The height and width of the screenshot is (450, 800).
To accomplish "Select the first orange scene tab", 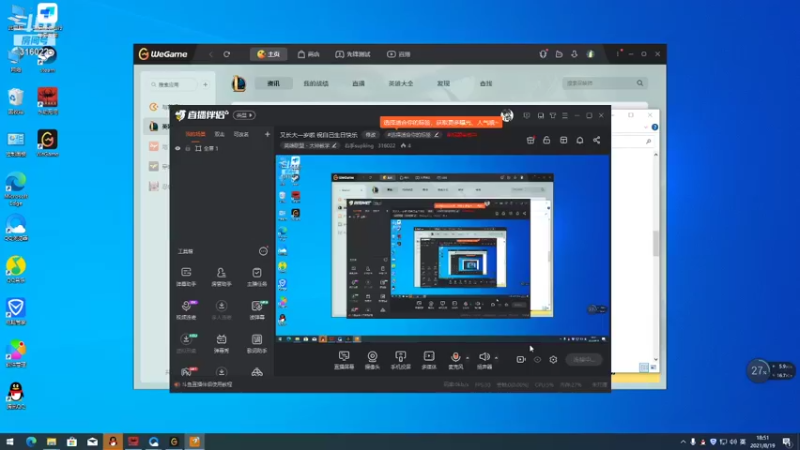I will pyautogui.click(x=195, y=134).
